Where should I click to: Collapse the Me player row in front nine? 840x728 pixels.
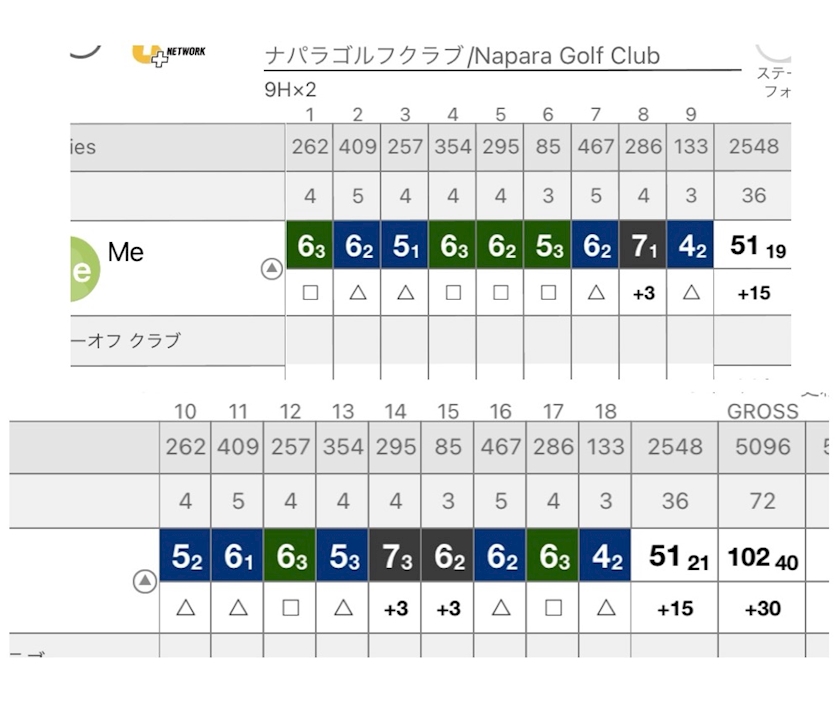(x=271, y=269)
